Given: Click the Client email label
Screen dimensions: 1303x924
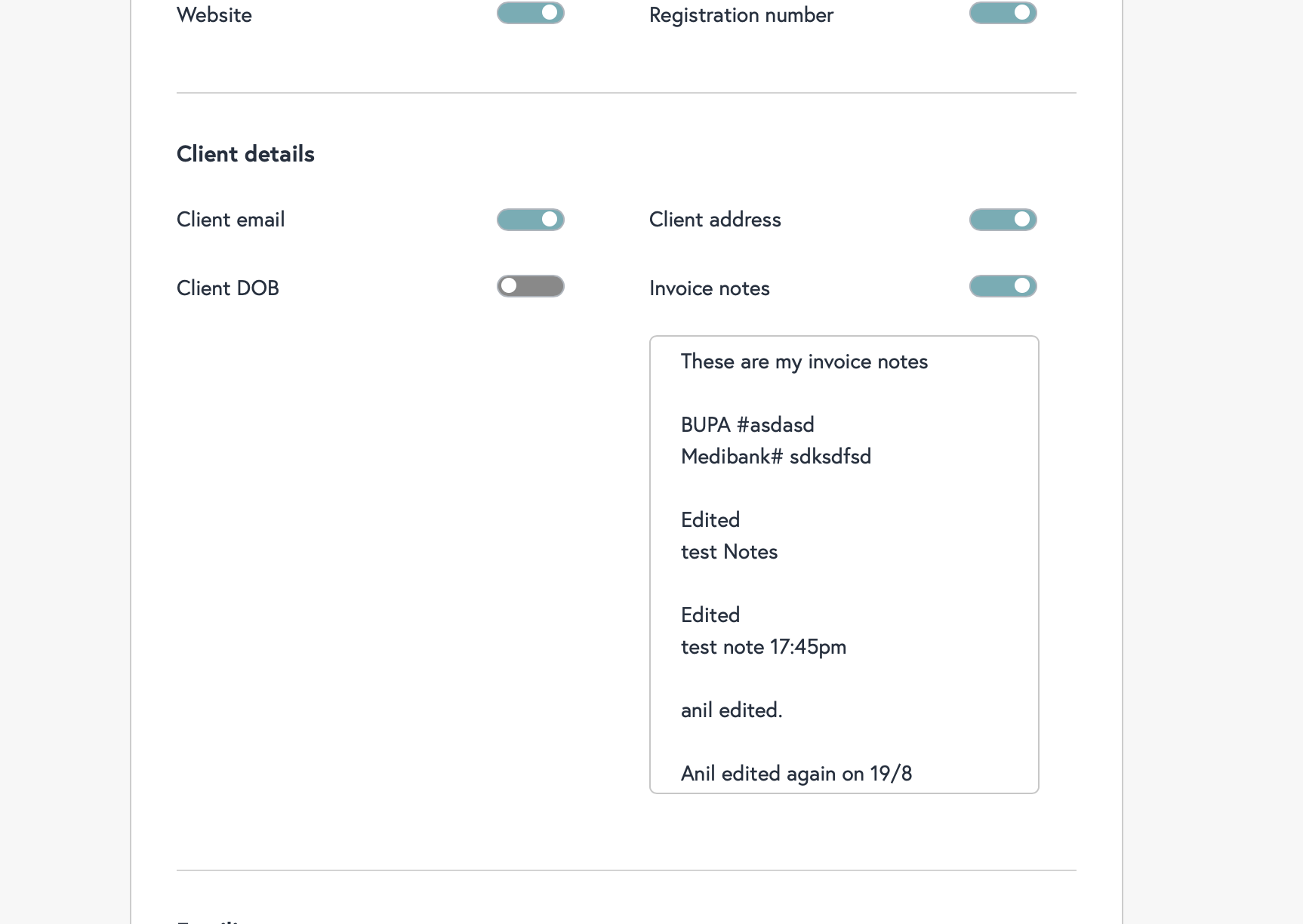Looking at the screenshot, I should point(230,220).
